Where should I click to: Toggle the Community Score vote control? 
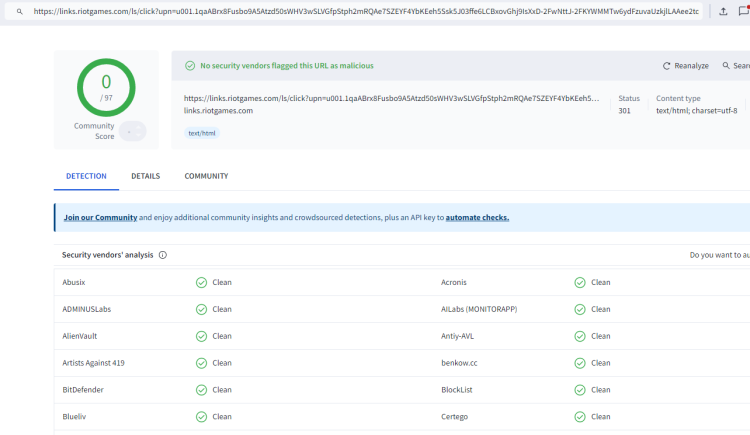pyautogui.click(x=132, y=131)
